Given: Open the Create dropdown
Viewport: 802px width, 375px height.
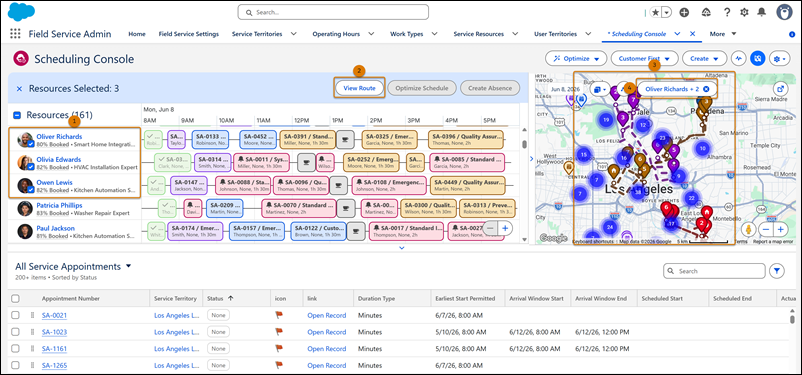Looking at the screenshot, I should click(704, 59).
